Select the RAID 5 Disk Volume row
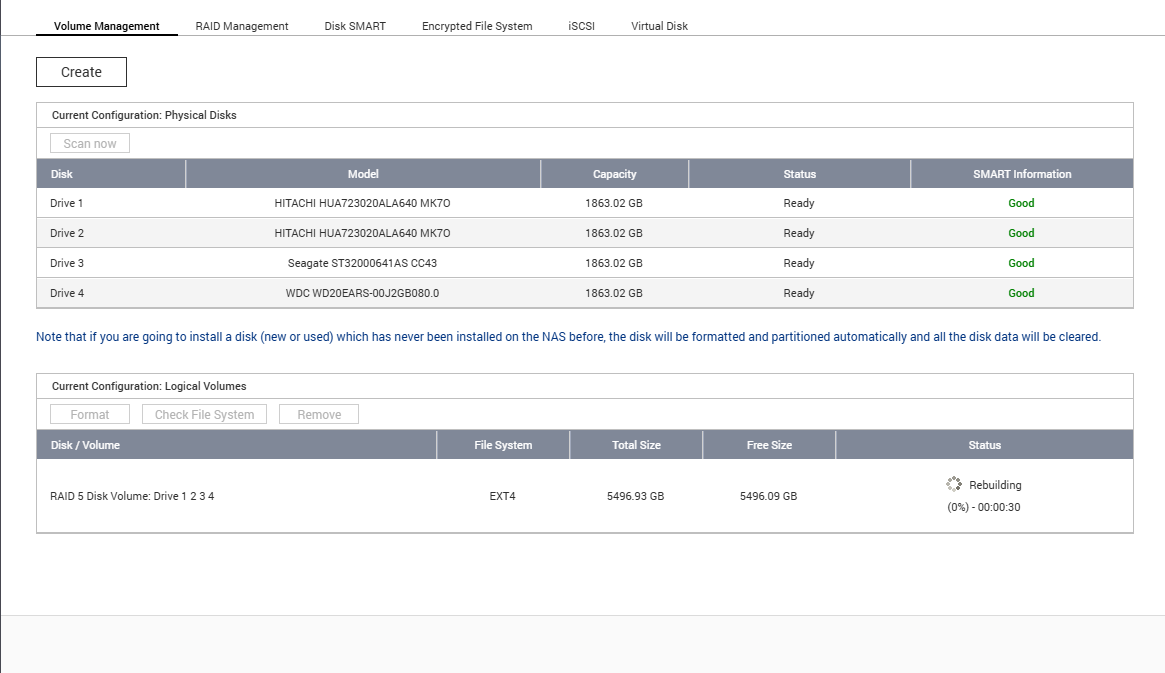The height and width of the screenshot is (673, 1165). click(x=585, y=495)
